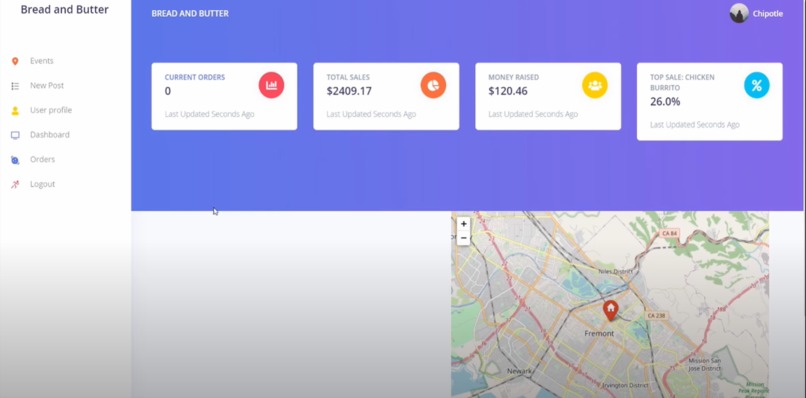806x398 pixels.
Task: Open New Post in the sidebar
Action: click(x=47, y=85)
